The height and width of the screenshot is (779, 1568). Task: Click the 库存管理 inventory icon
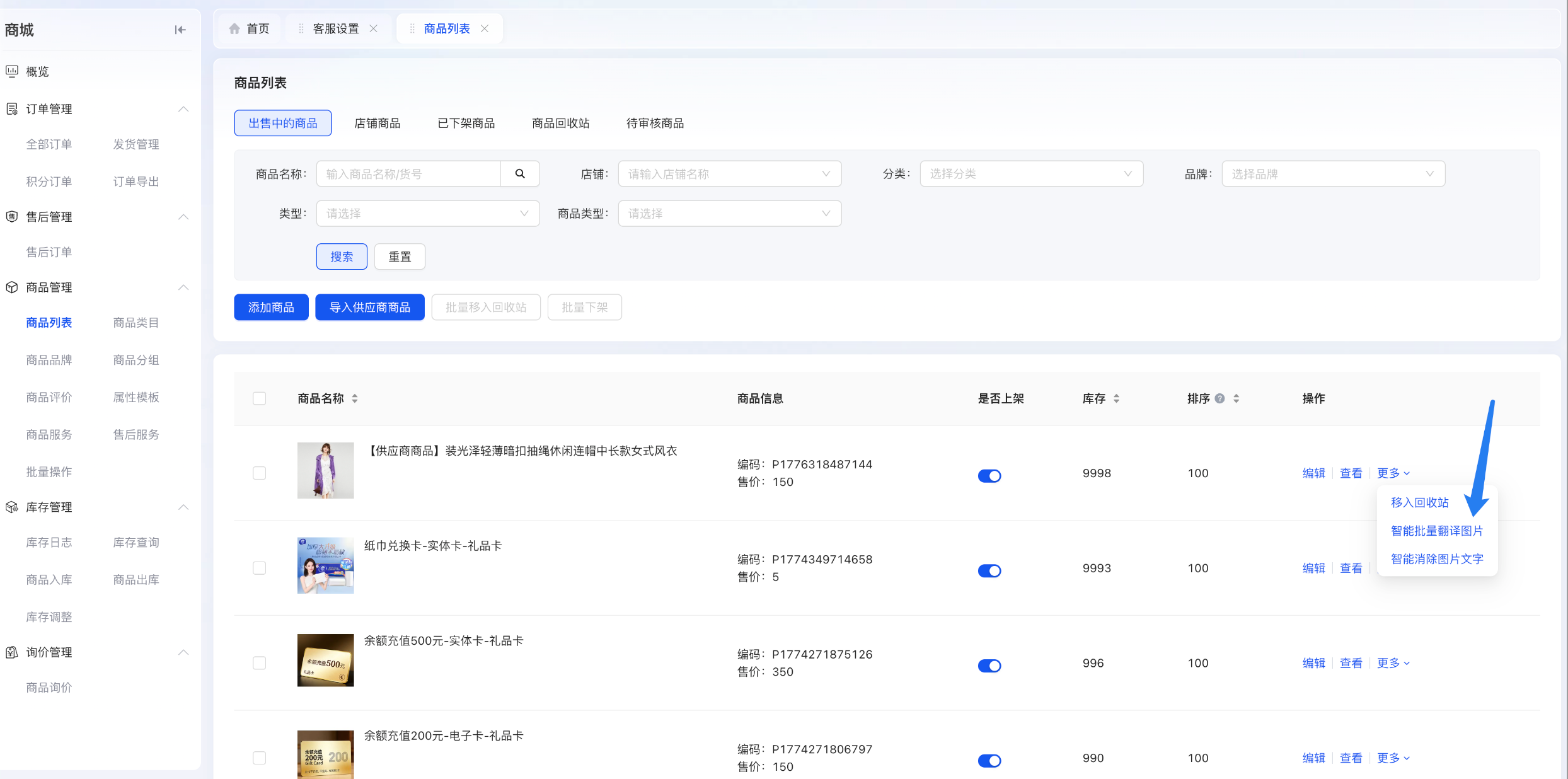pos(12,507)
